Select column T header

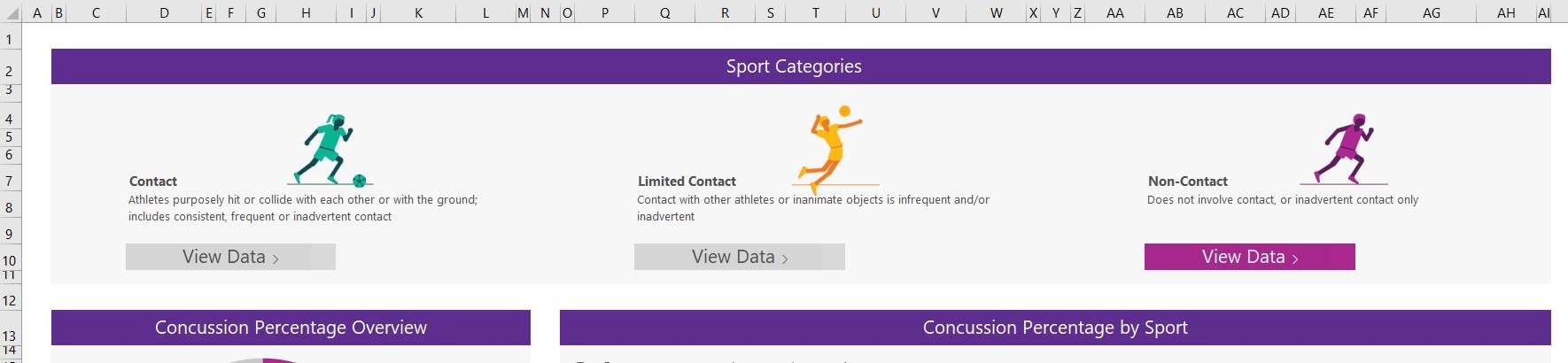[816, 13]
